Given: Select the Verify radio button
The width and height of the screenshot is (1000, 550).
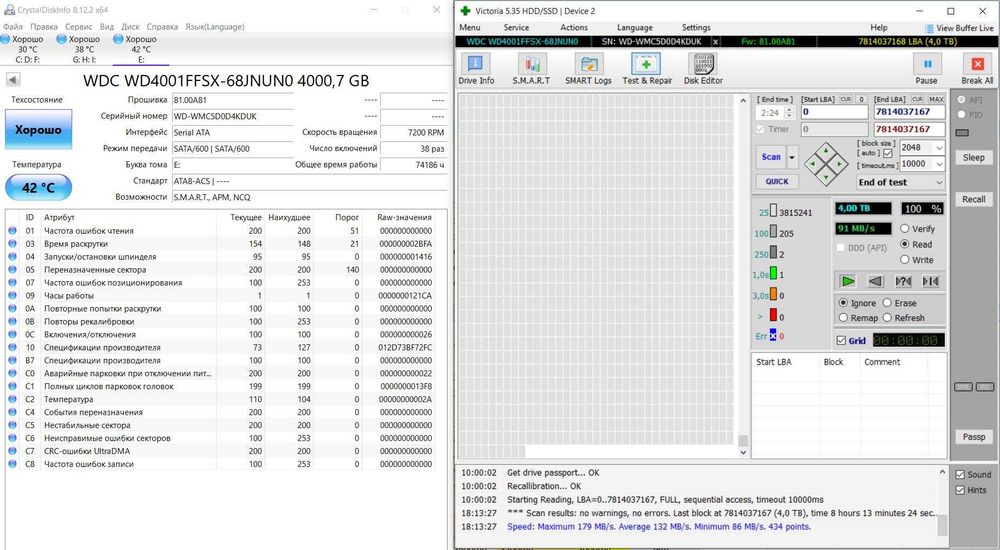Looking at the screenshot, I should tap(904, 228).
